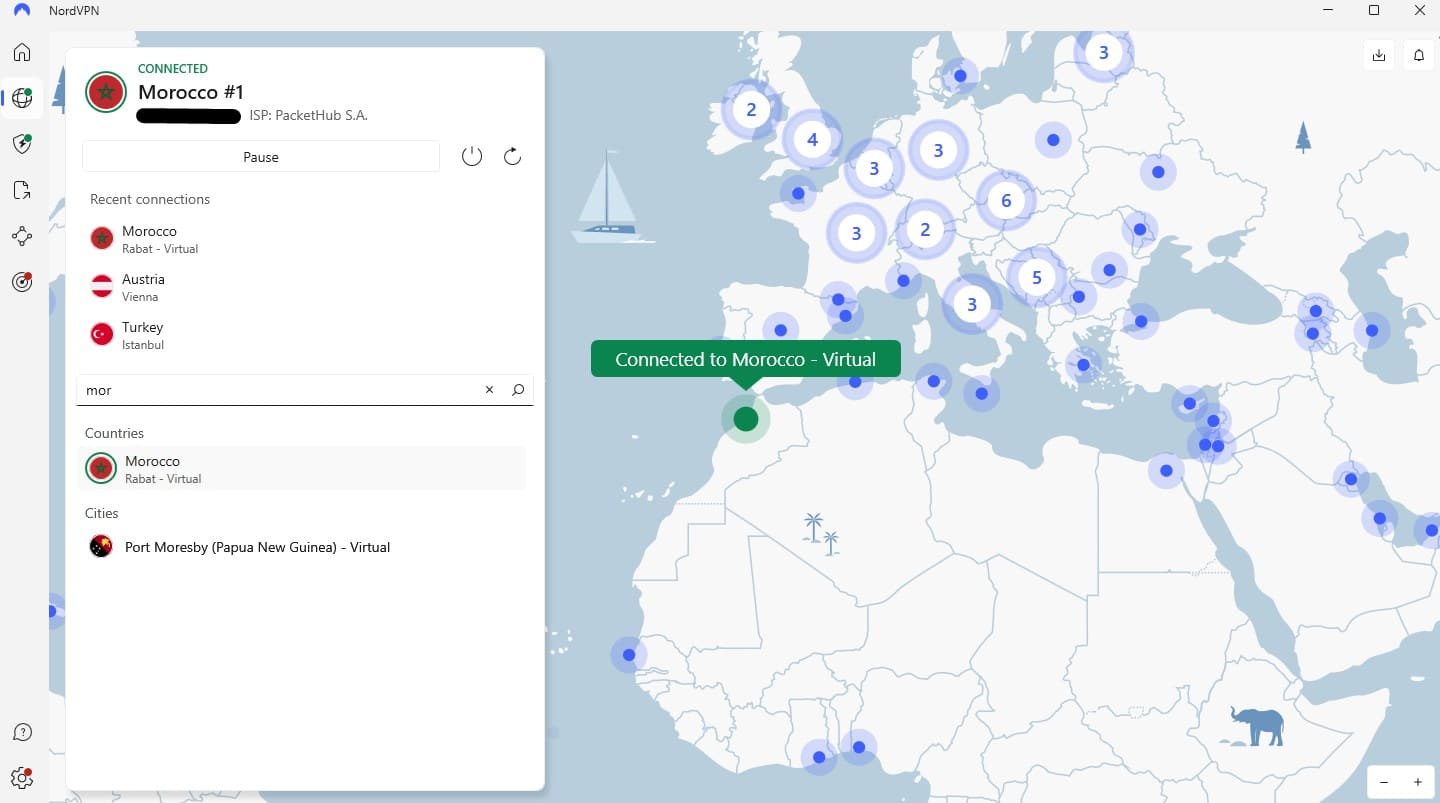The height and width of the screenshot is (803, 1440).
Task: Click the Papua New Guinea flag icon
Action: point(101,546)
